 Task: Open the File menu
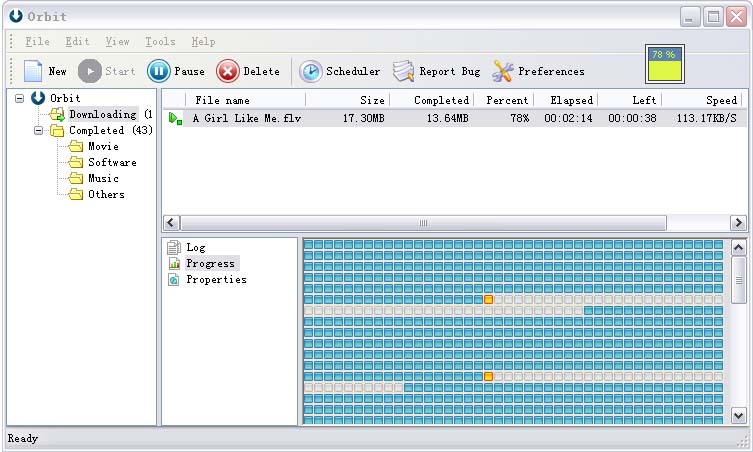click(x=37, y=42)
